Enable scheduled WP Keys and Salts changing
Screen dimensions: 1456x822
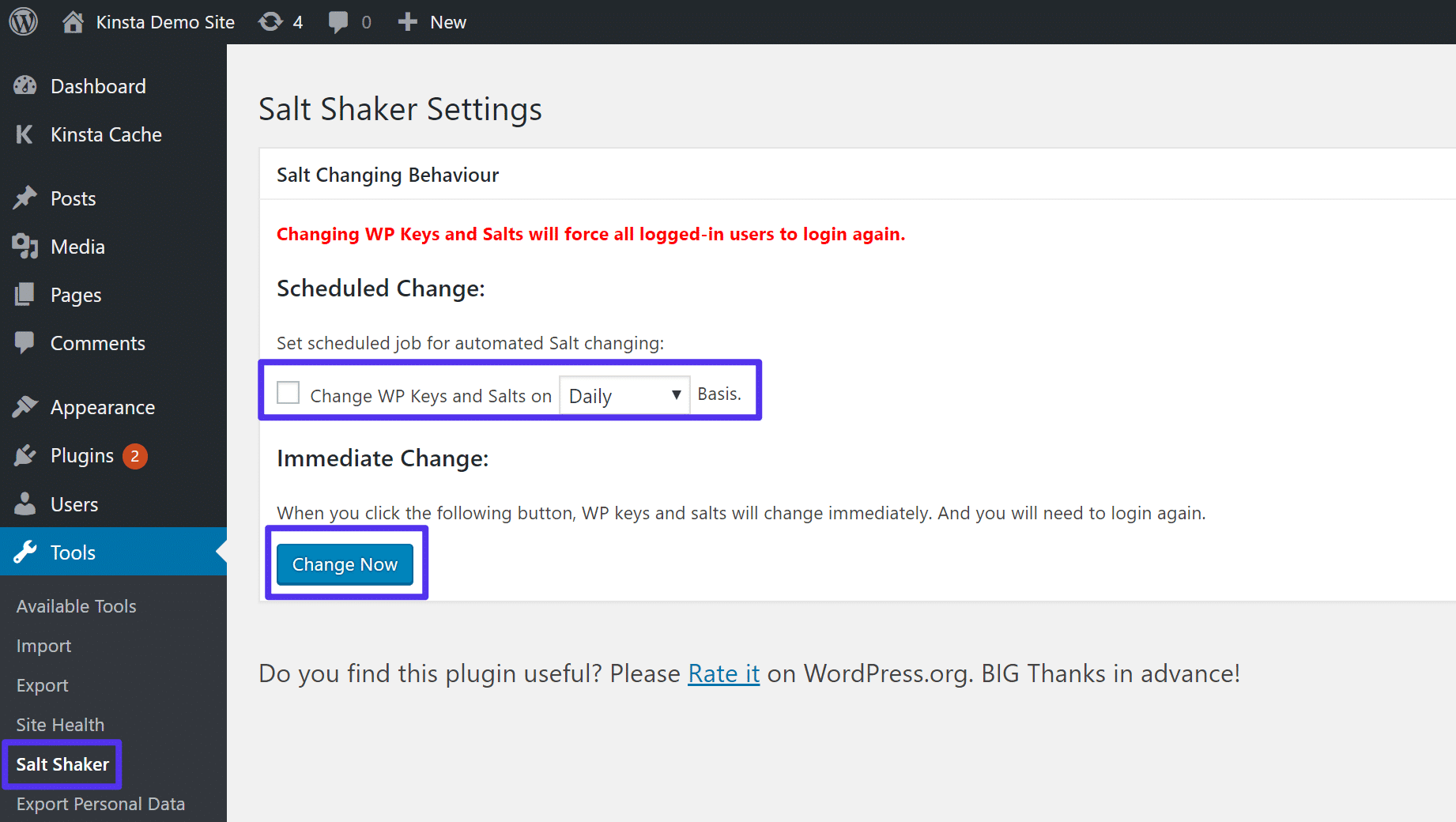coord(288,393)
